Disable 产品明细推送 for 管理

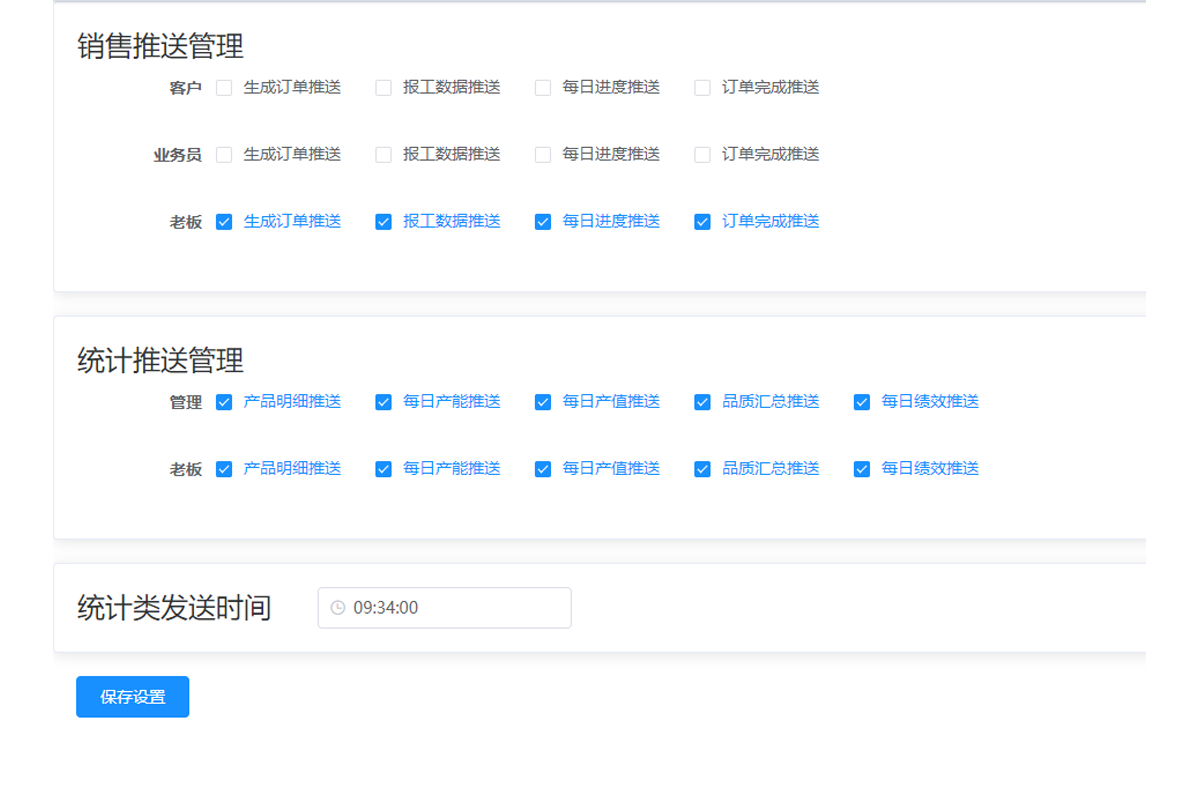tap(224, 402)
